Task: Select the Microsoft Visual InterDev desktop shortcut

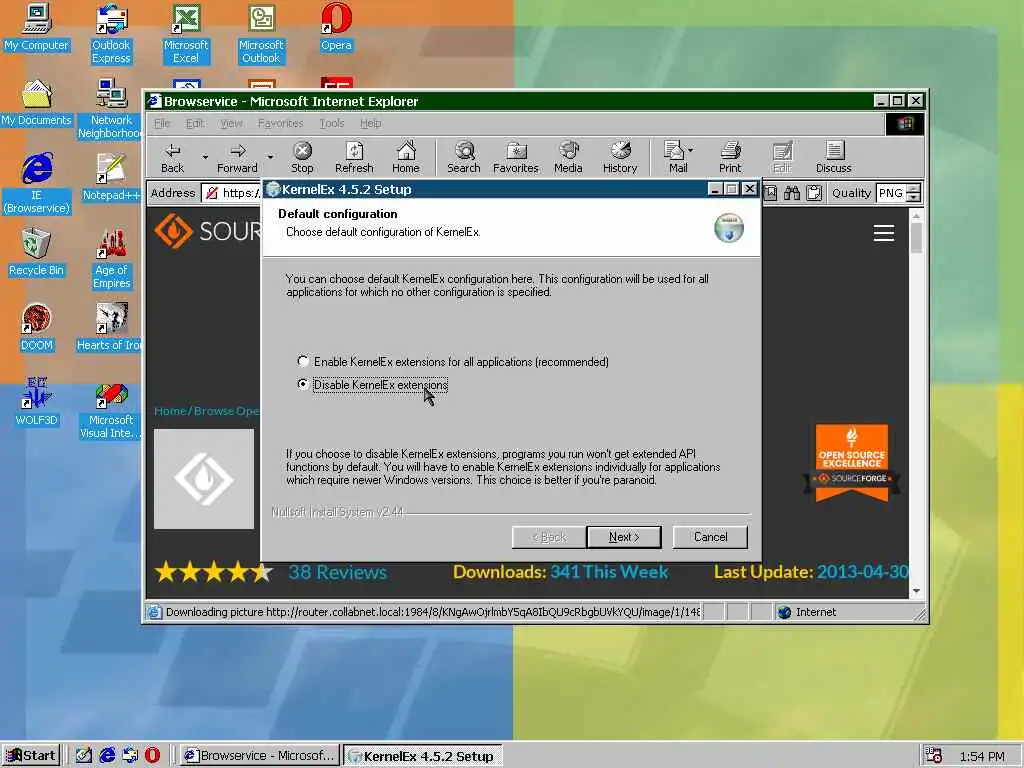Action: click(110, 412)
